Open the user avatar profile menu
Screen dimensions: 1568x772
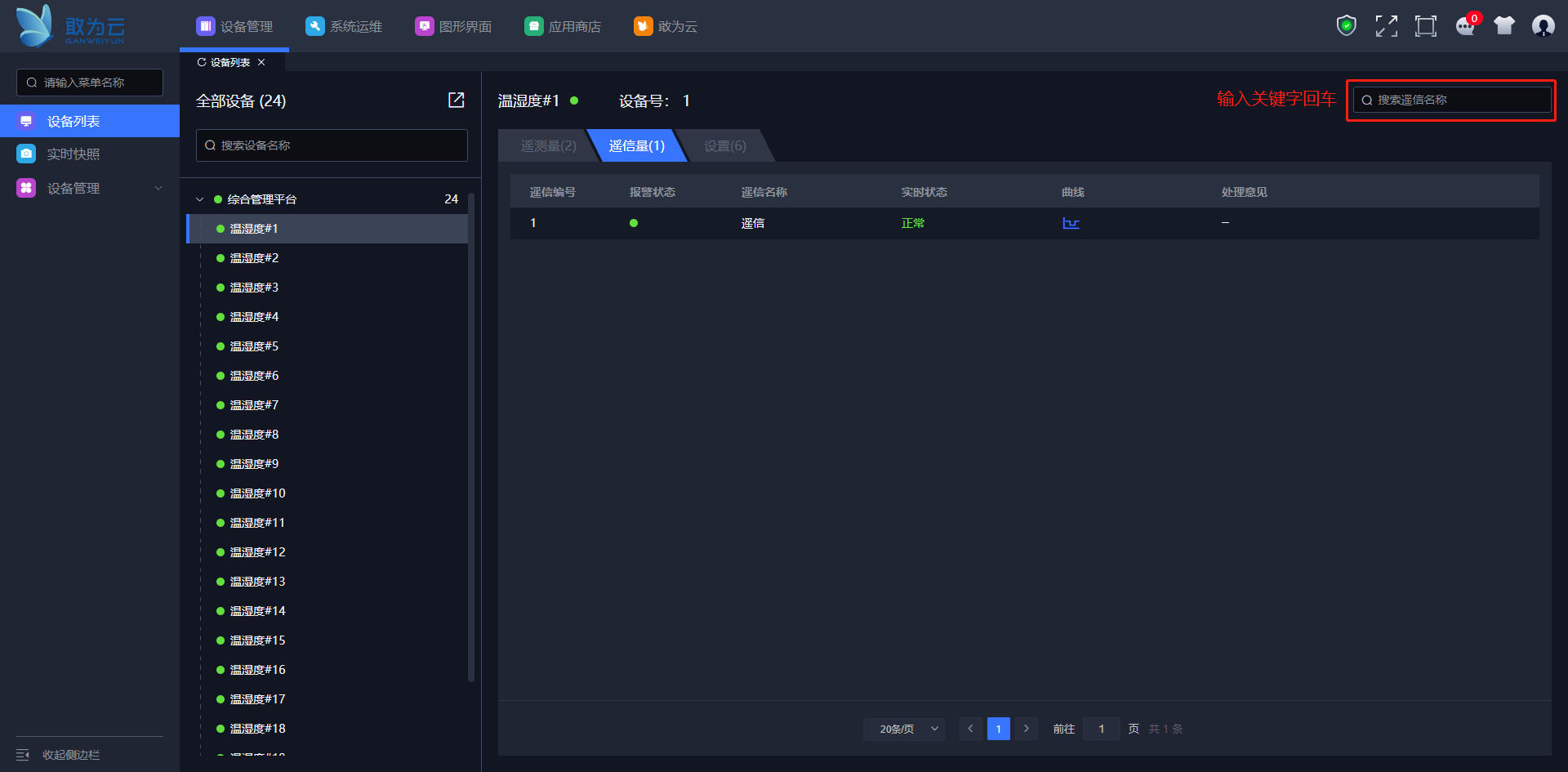(x=1543, y=26)
